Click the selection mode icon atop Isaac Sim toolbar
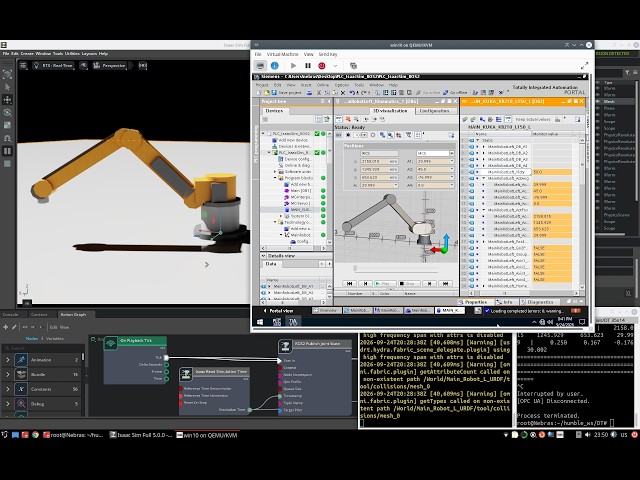The width and height of the screenshot is (640, 480). pos(7,74)
